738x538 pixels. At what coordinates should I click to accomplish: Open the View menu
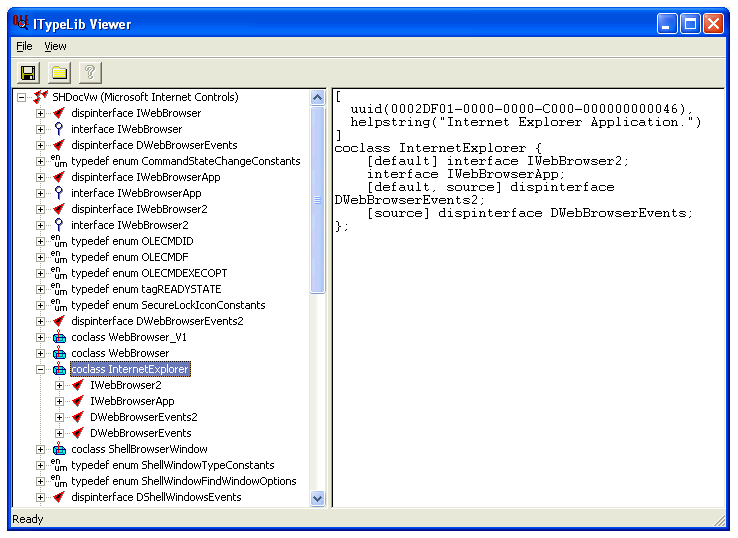(x=55, y=46)
